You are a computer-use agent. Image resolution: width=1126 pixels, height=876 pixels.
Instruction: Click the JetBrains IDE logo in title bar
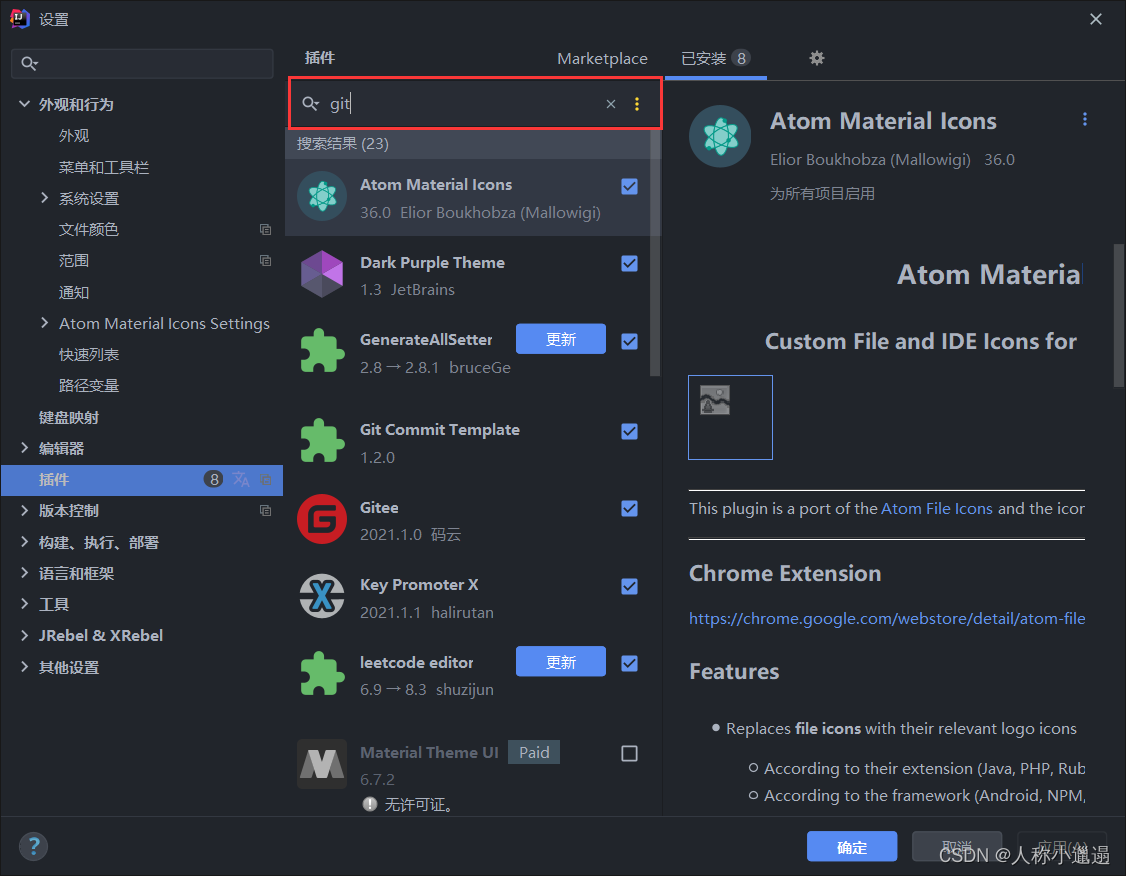[19, 19]
